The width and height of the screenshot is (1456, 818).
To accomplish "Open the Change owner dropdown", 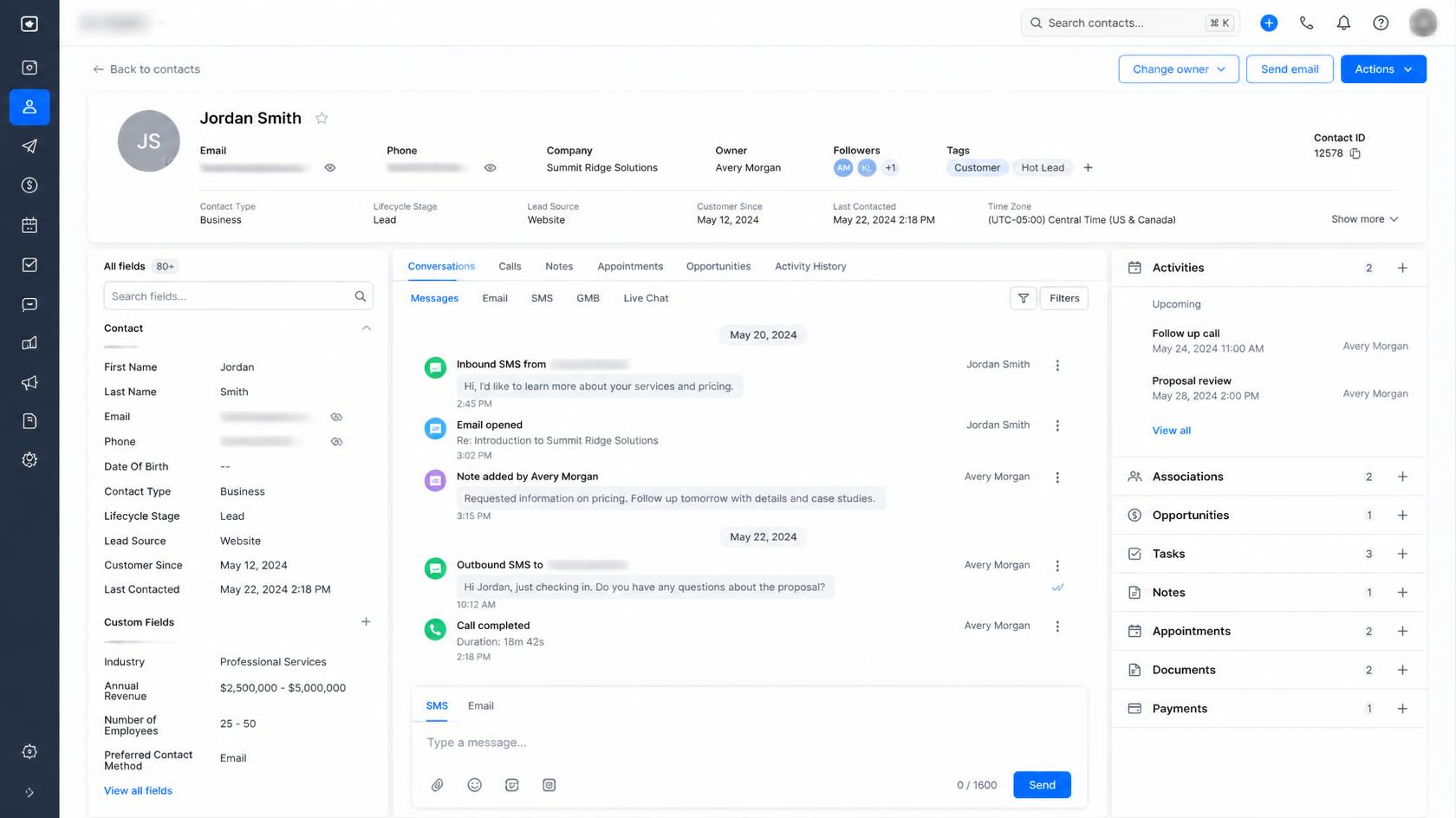I will pyautogui.click(x=1179, y=69).
